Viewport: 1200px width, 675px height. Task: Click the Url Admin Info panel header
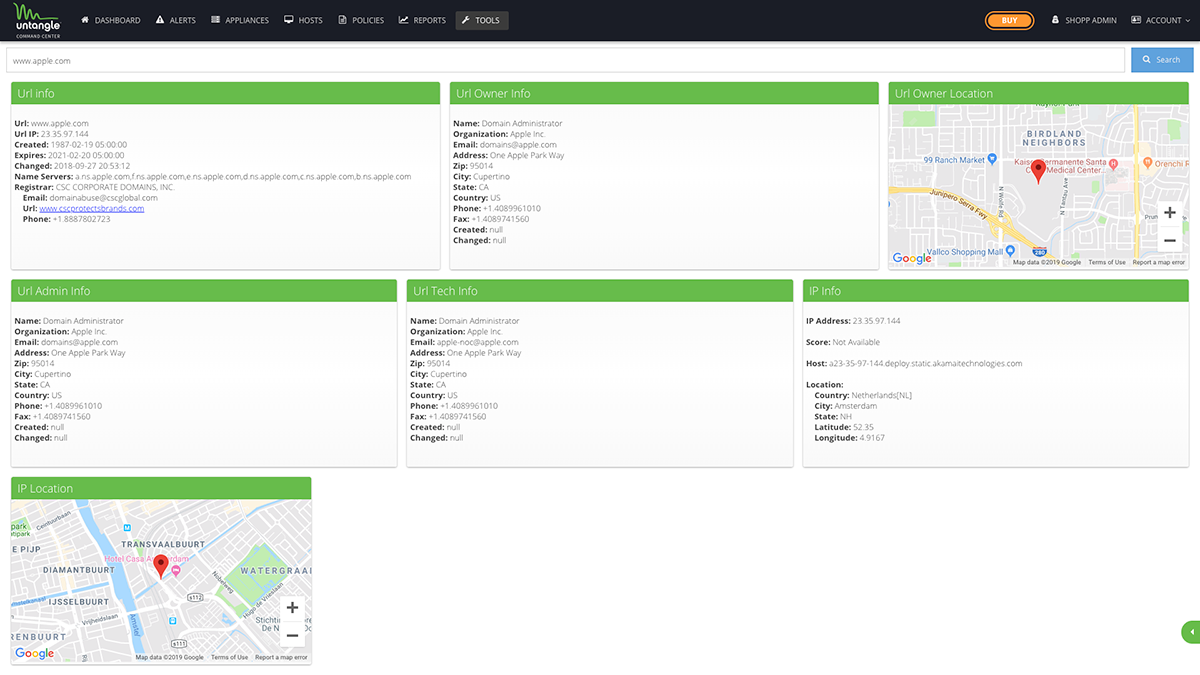point(204,291)
